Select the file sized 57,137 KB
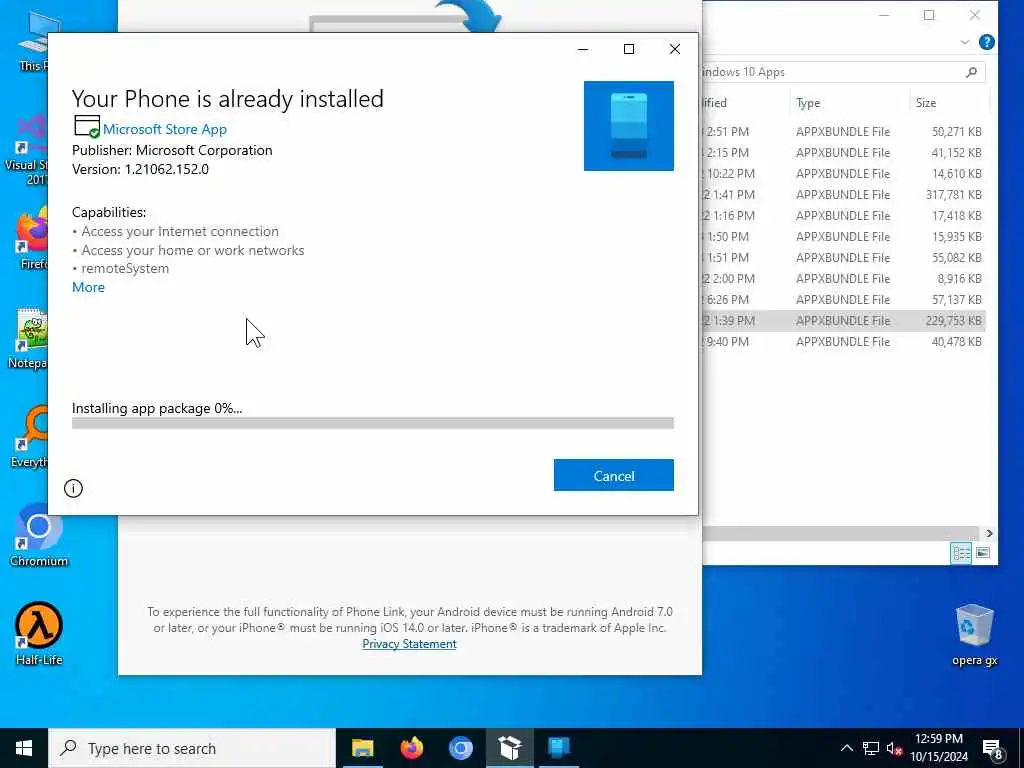This screenshot has height=768, width=1024. (x=844, y=299)
